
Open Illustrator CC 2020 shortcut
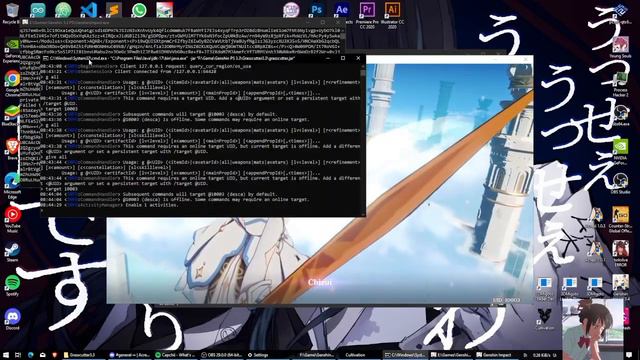(392, 15)
